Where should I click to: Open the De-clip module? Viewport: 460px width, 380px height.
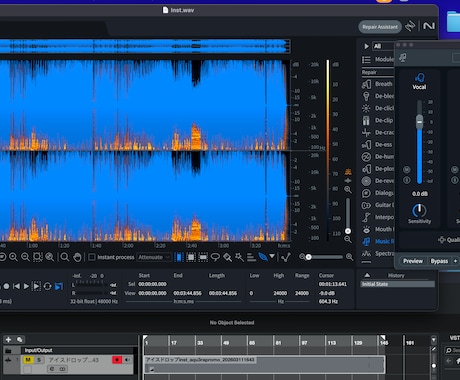(377, 120)
